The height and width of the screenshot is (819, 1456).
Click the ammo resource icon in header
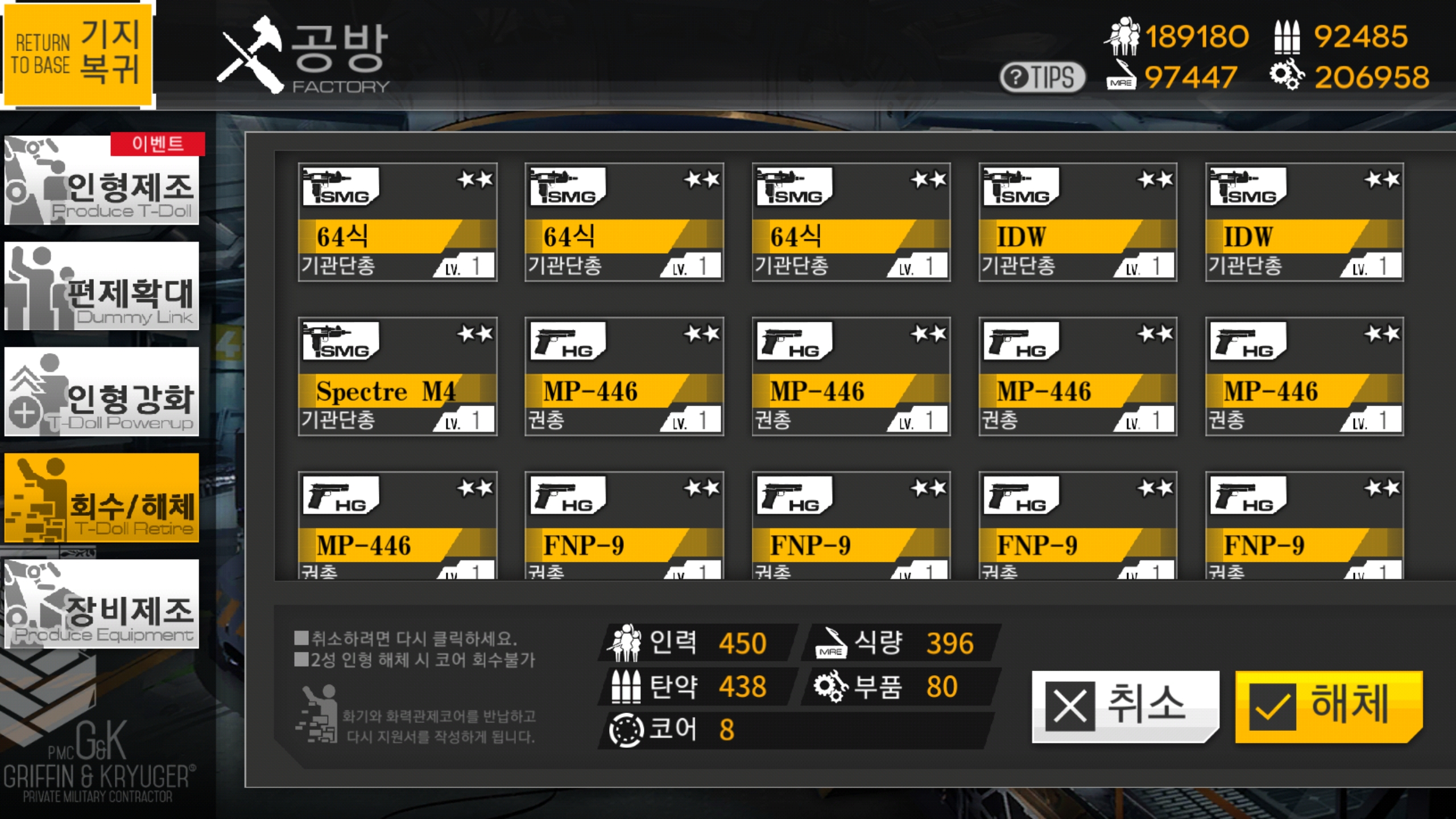1287,36
